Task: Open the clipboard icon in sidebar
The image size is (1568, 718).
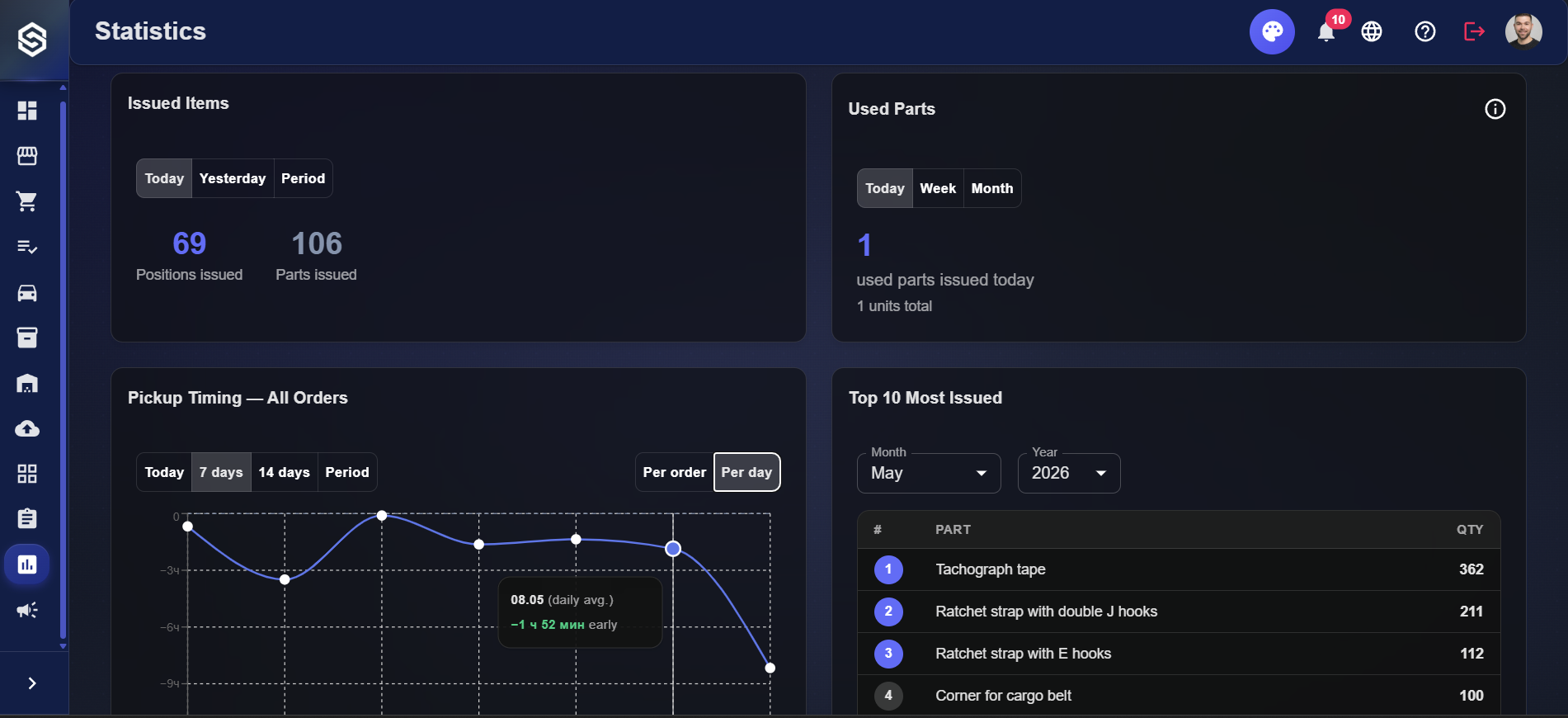Action: 27,519
